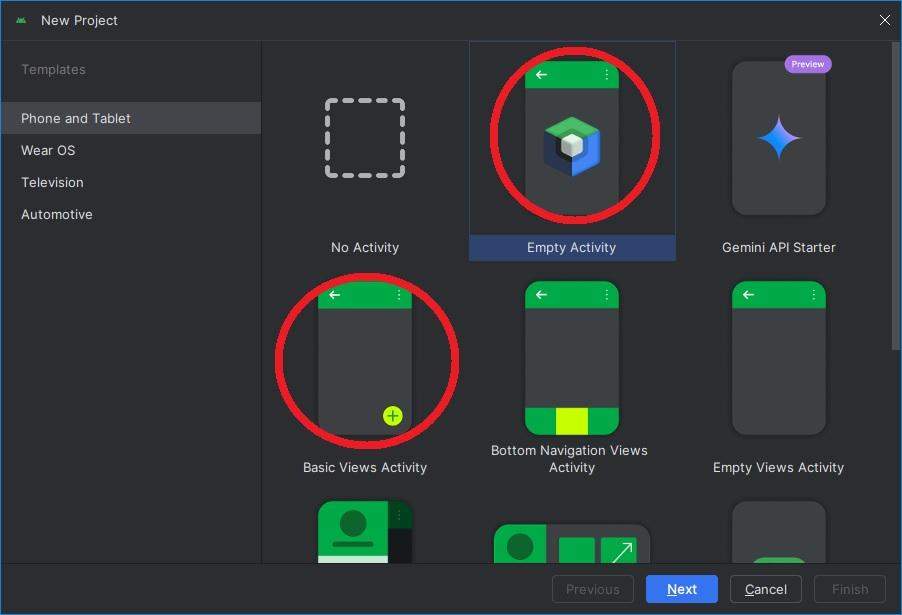
Task: Click the disabled Previous button
Action: point(592,589)
